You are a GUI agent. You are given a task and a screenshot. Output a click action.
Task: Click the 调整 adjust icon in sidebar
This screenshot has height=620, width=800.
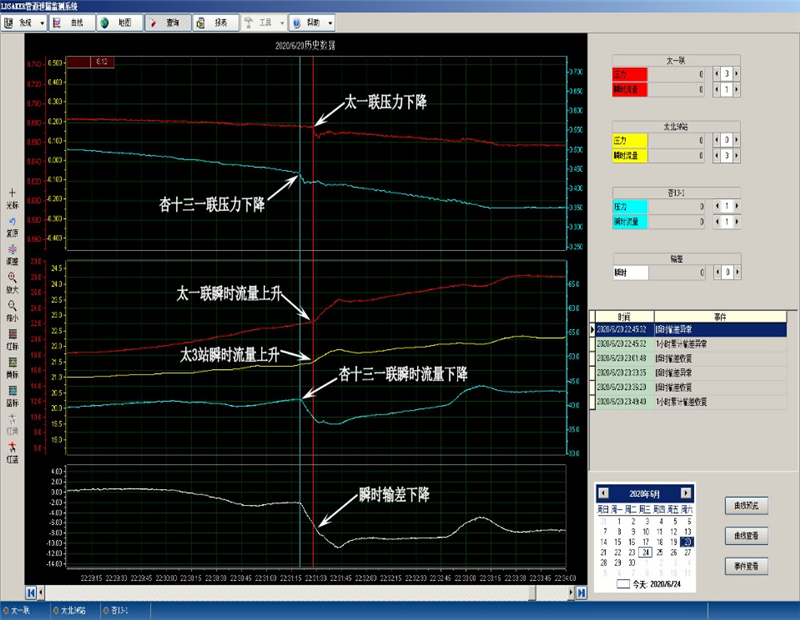click(12, 248)
